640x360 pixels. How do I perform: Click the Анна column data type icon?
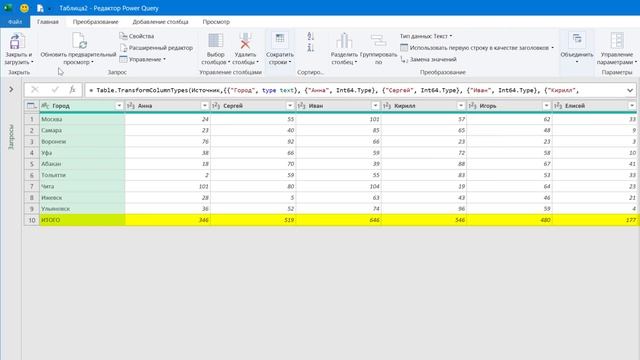tap(131, 106)
